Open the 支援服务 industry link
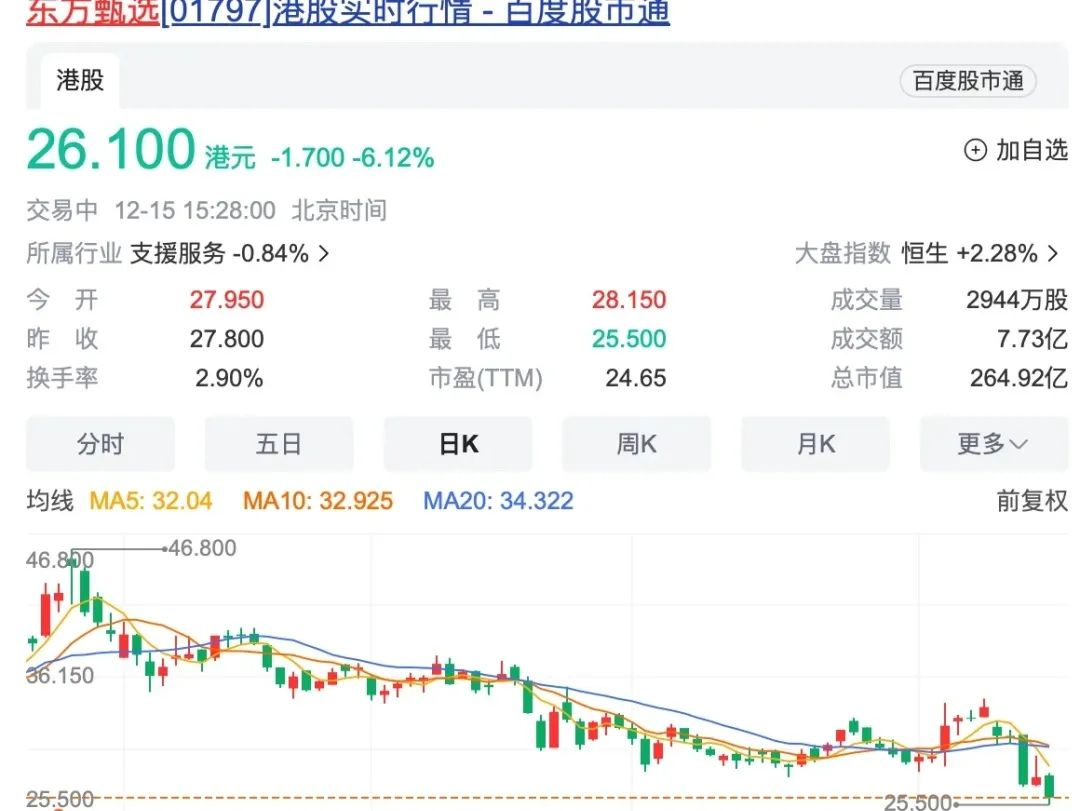This screenshot has height=811, width=1080. 178,254
